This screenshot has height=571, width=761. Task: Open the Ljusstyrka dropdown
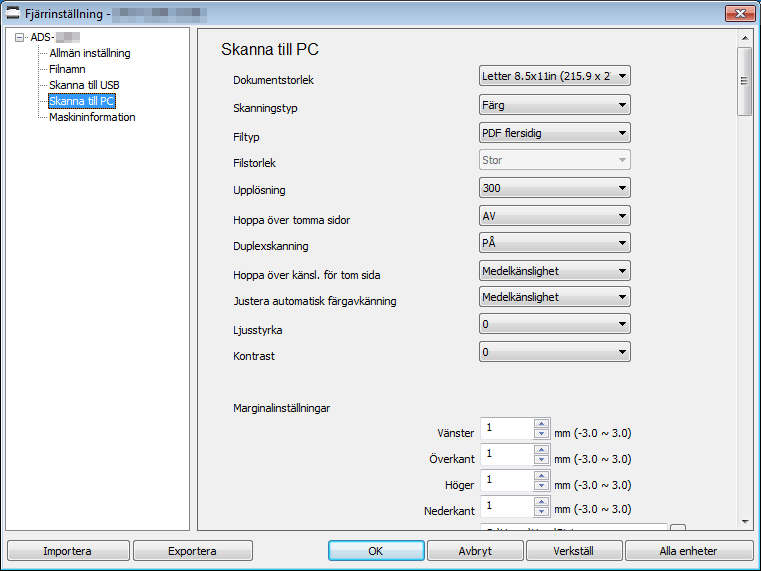pyautogui.click(x=555, y=324)
